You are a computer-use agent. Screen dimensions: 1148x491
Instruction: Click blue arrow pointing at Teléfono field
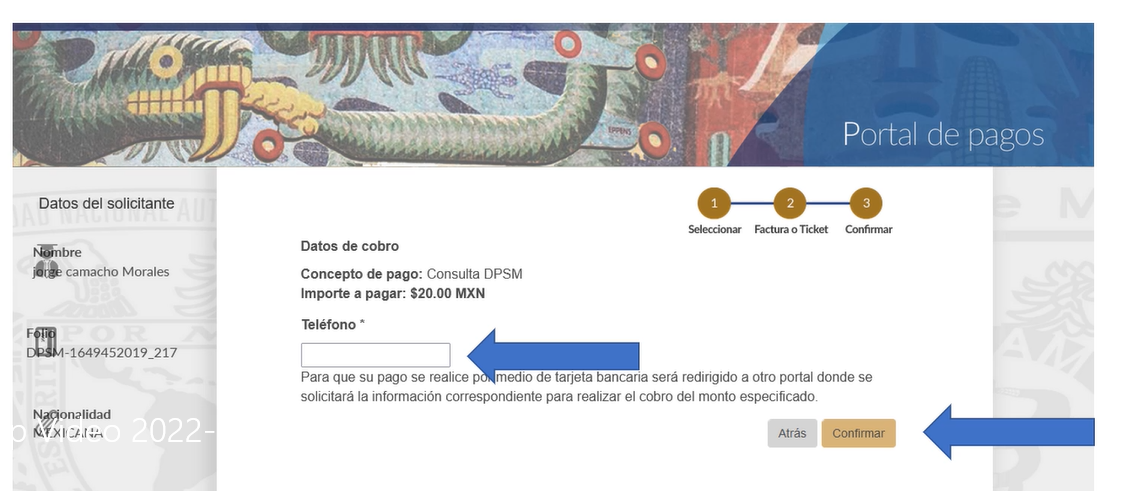click(x=553, y=356)
